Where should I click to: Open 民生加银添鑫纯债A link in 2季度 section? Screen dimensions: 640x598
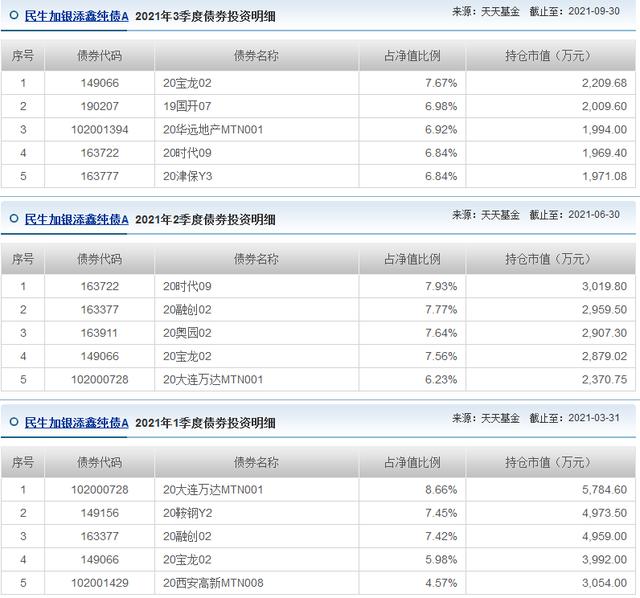(x=76, y=220)
